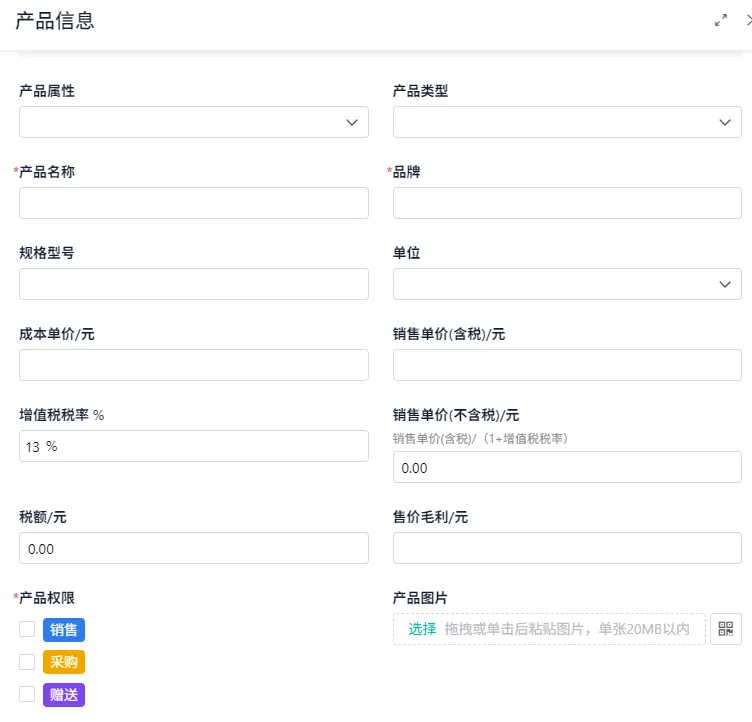
Task: Focus the 规格型号 input field
Action: click(194, 284)
